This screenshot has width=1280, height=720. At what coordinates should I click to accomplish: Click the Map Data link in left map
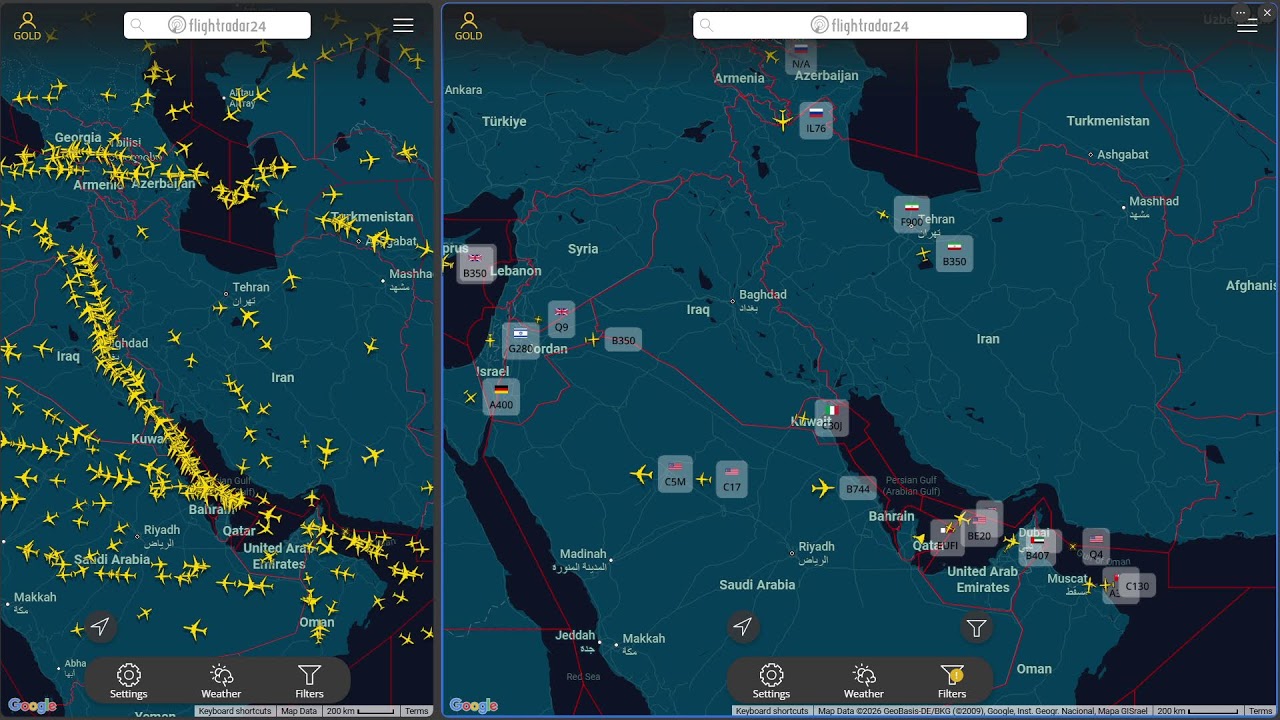click(x=299, y=711)
